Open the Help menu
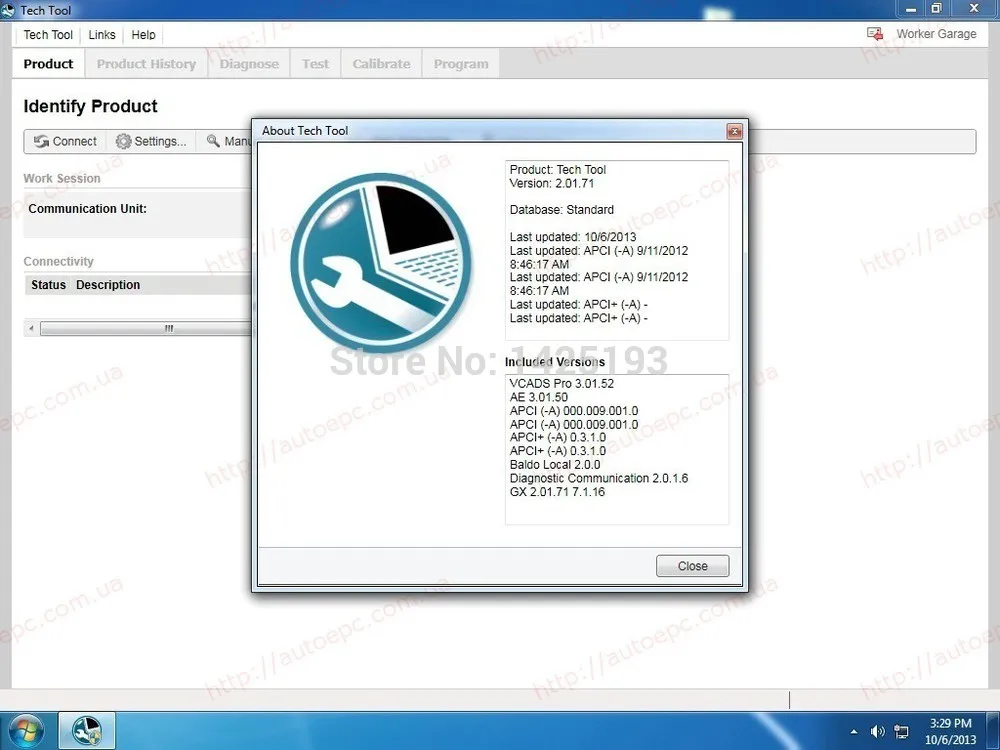The width and height of the screenshot is (1000, 750). pos(143,34)
